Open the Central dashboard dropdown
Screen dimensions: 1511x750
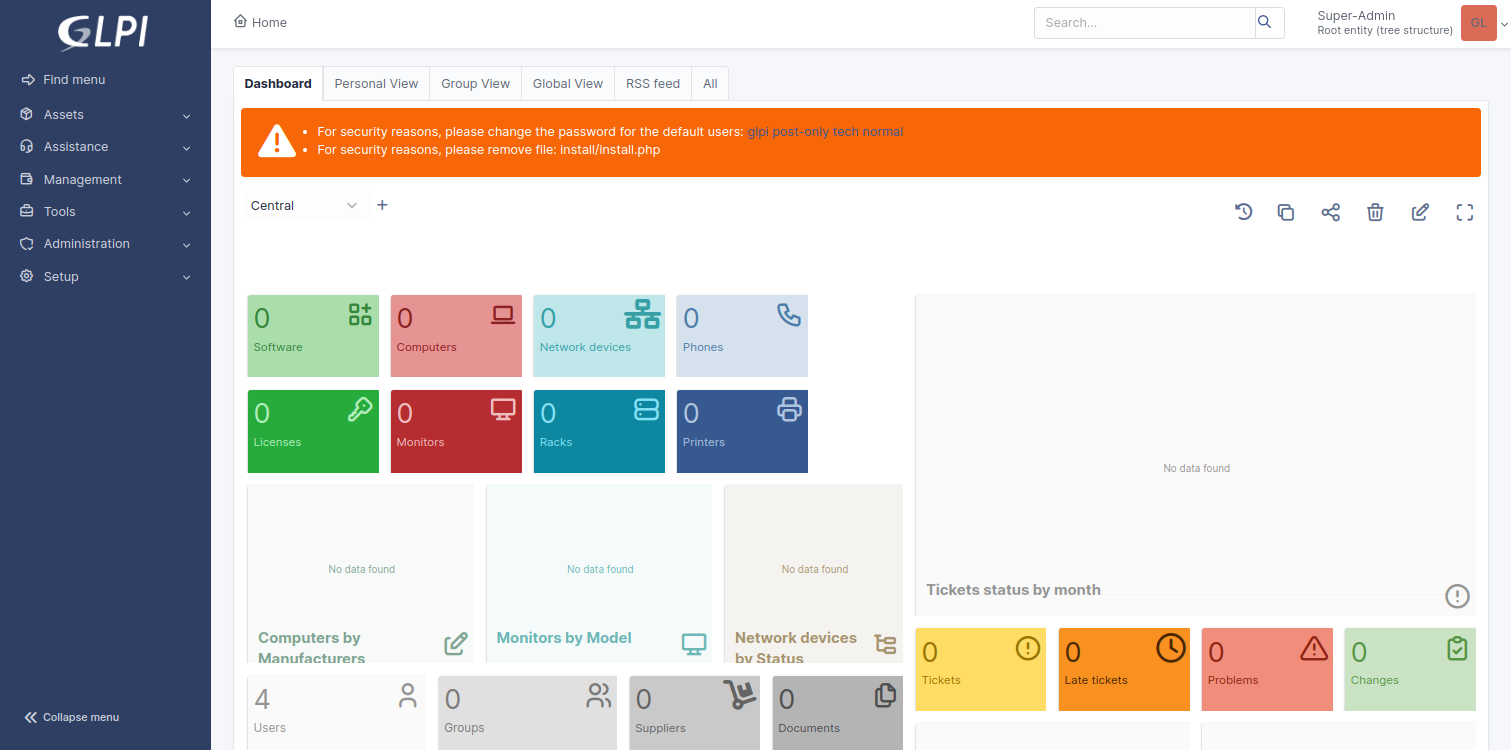pos(303,205)
